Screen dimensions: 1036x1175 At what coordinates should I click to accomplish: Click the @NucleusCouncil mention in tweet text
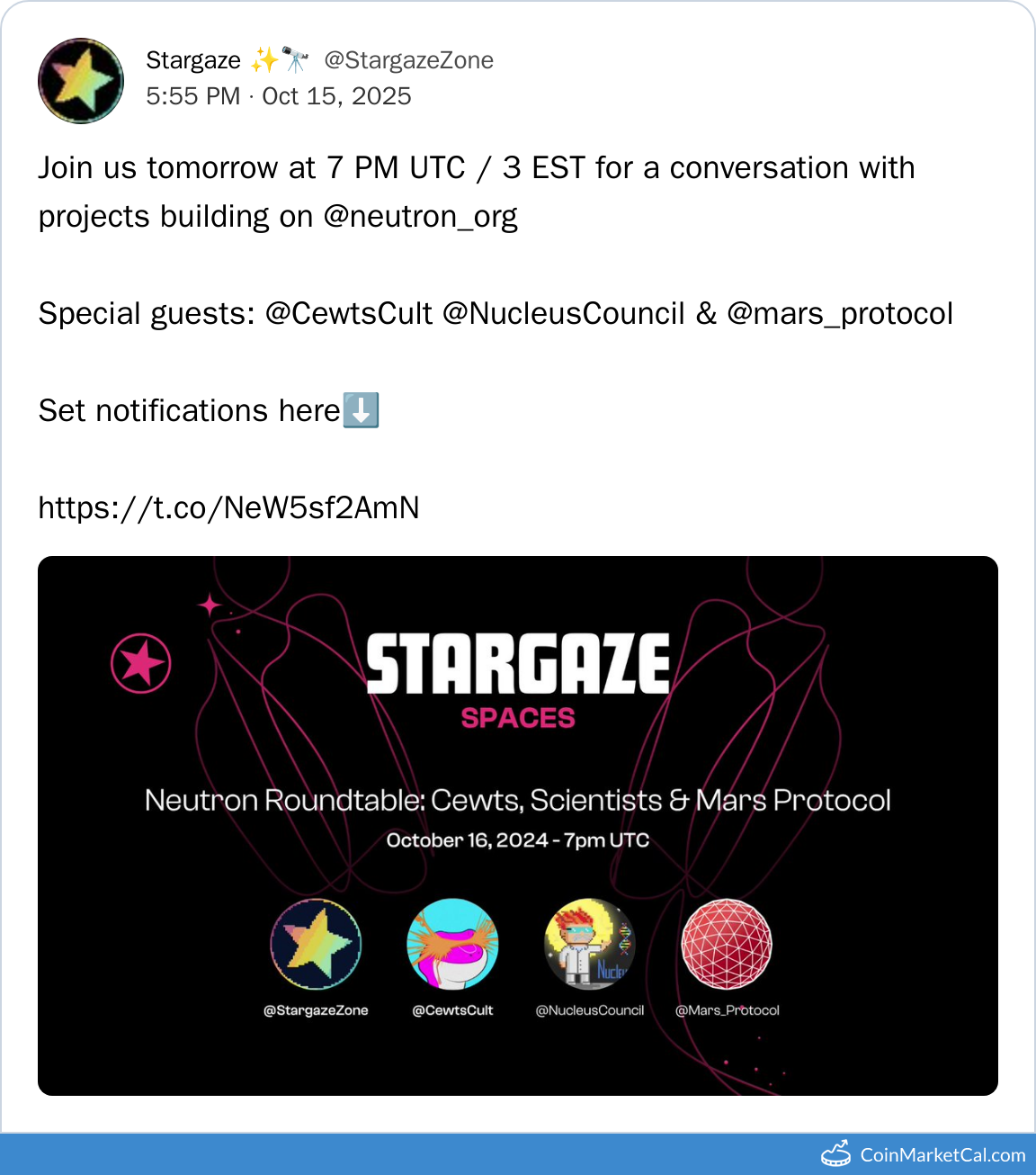tap(564, 314)
